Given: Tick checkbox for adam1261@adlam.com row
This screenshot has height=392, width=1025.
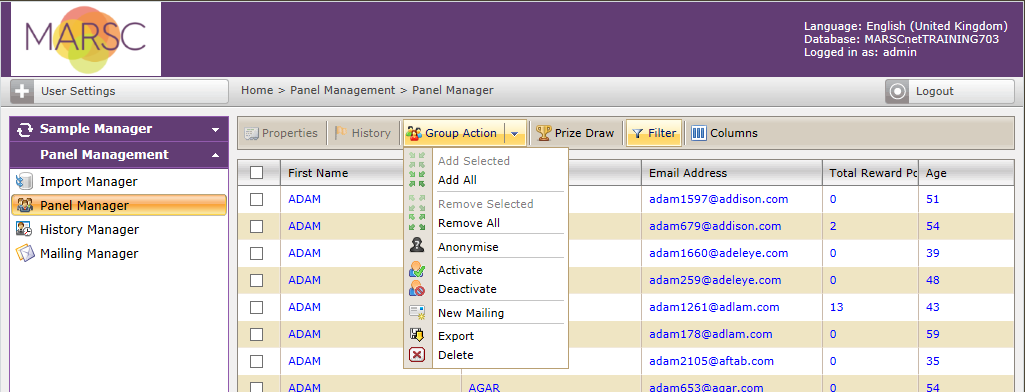Looking at the screenshot, I should [x=257, y=307].
